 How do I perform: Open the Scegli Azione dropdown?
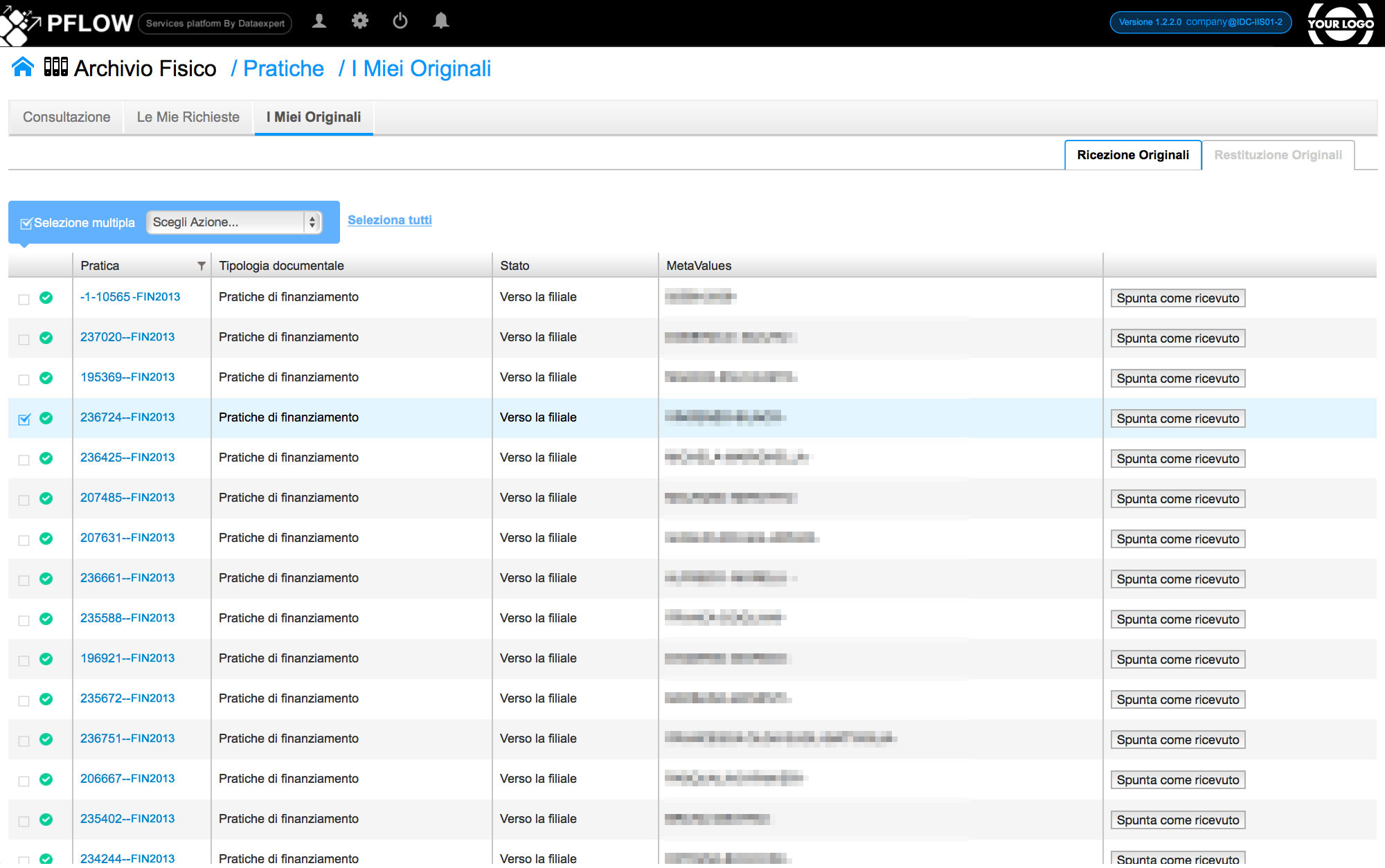click(x=234, y=222)
